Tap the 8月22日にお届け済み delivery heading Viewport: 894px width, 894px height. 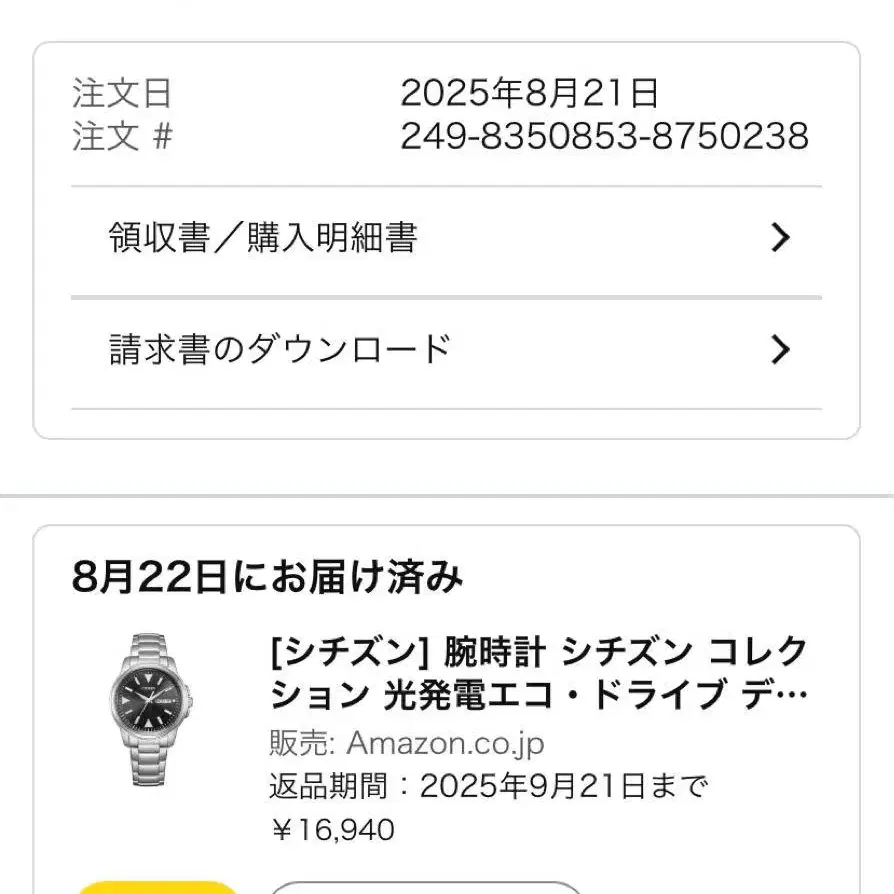(268, 577)
